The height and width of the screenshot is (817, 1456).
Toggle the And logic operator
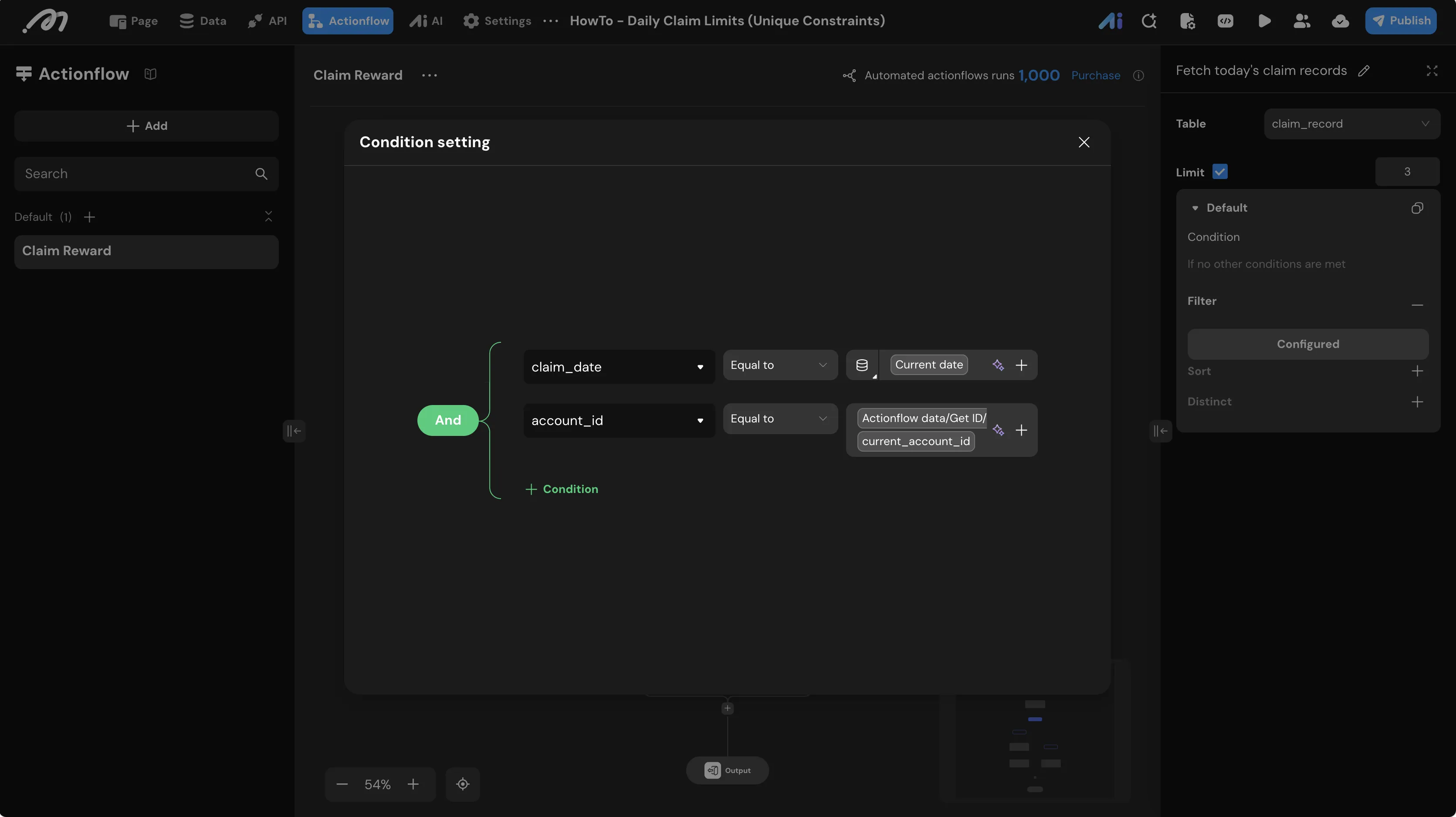click(448, 420)
